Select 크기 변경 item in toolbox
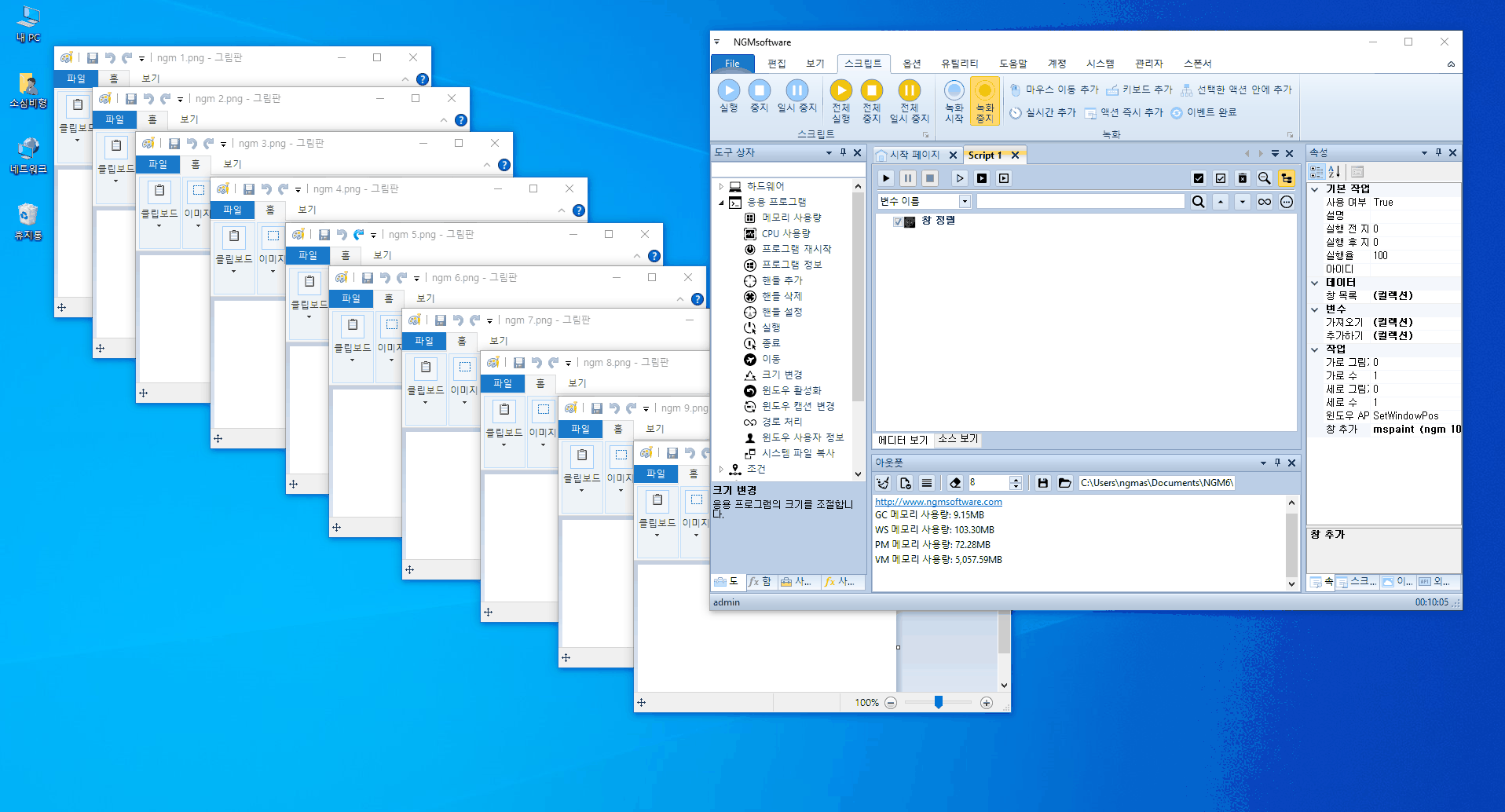This screenshot has width=1505, height=812. pyautogui.click(x=782, y=375)
